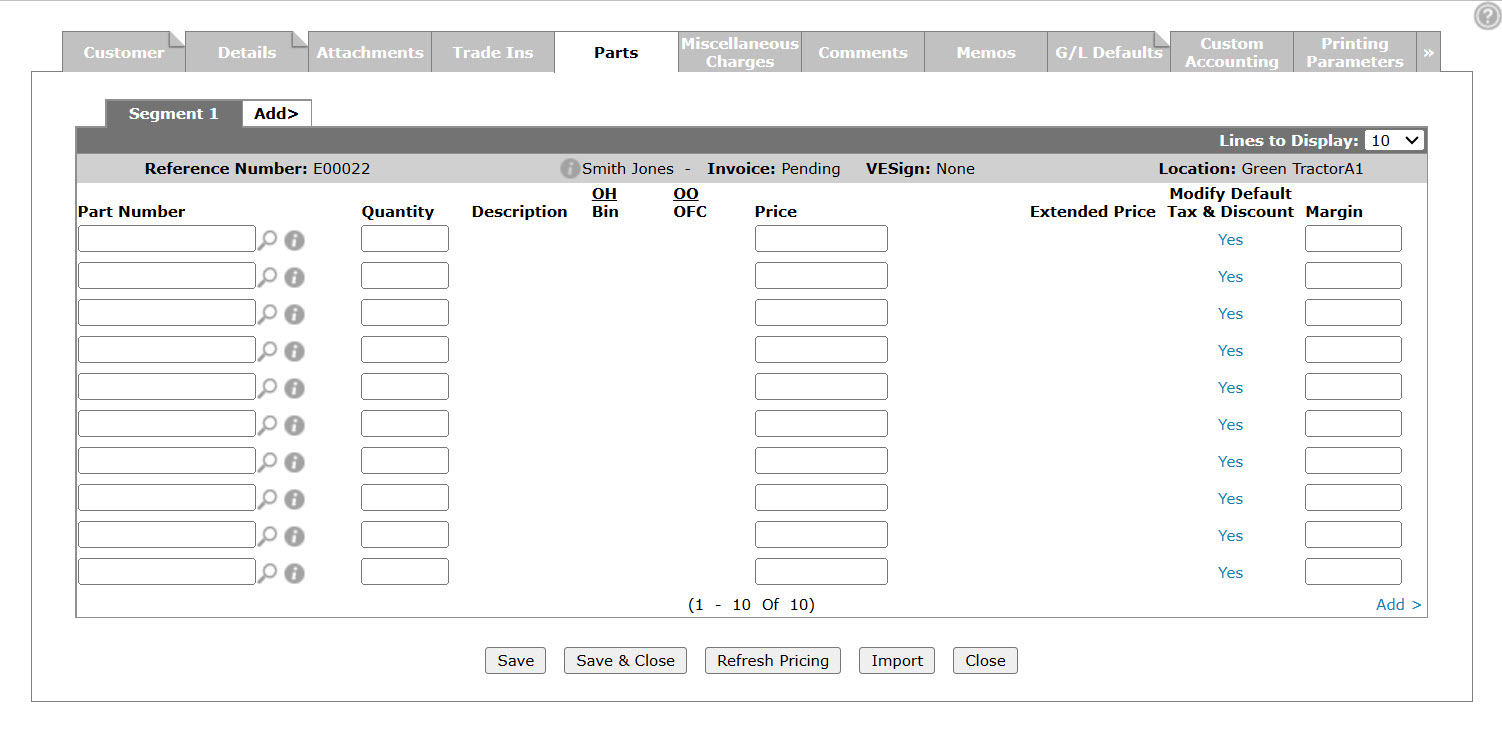
Task: Open the Details tab
Action: pyautogui.click(x=247, y=52)
